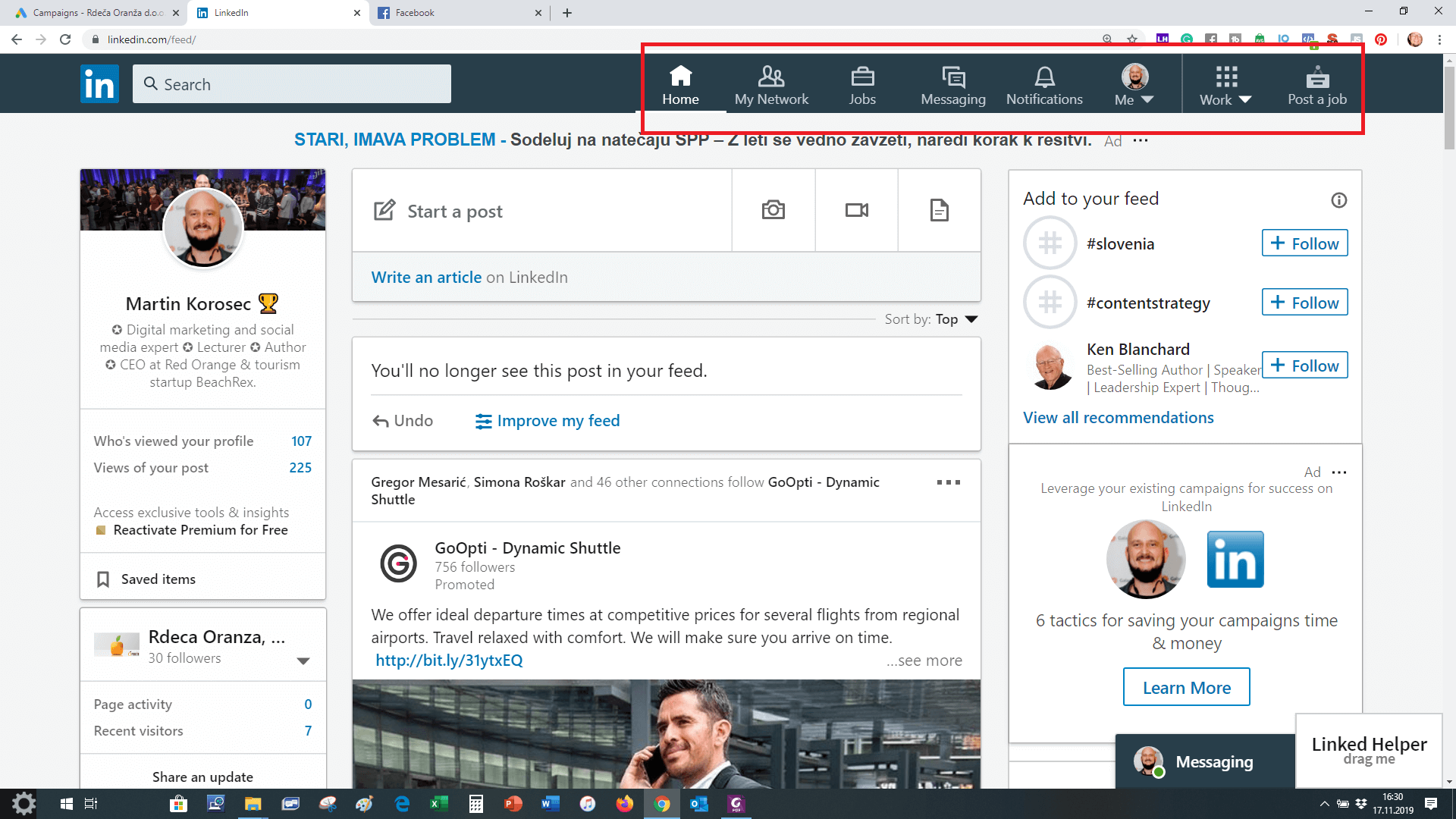Open View all recommendations link
Image resolution: width=1456 pixels, height=819 pixels.
pos(1118,418)
